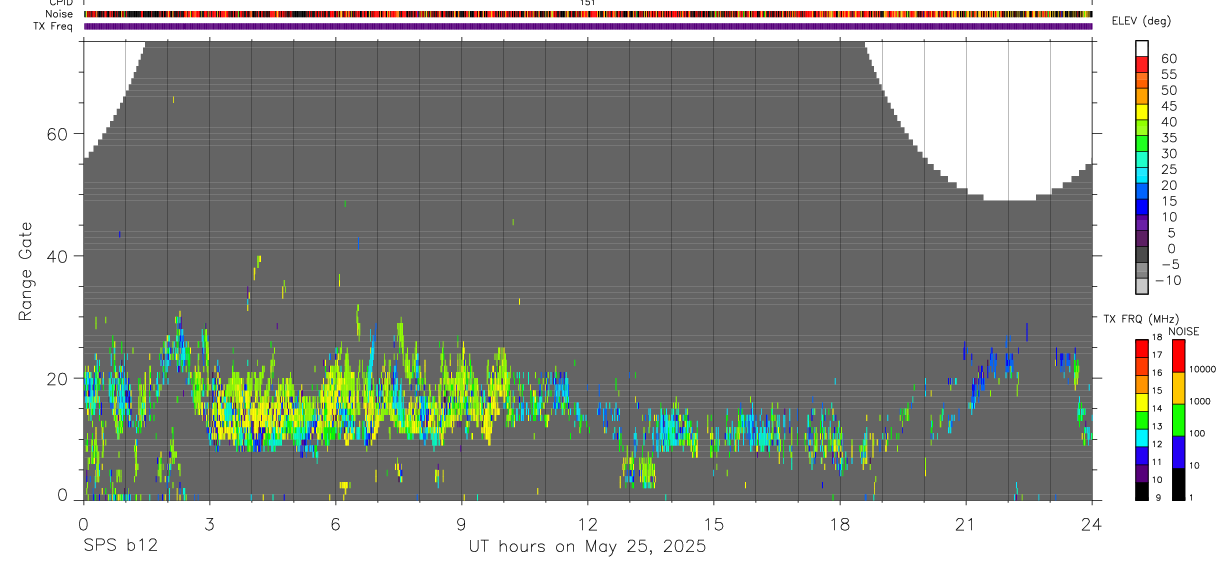Click the Noise color strip at top

(x=588, y=14)
